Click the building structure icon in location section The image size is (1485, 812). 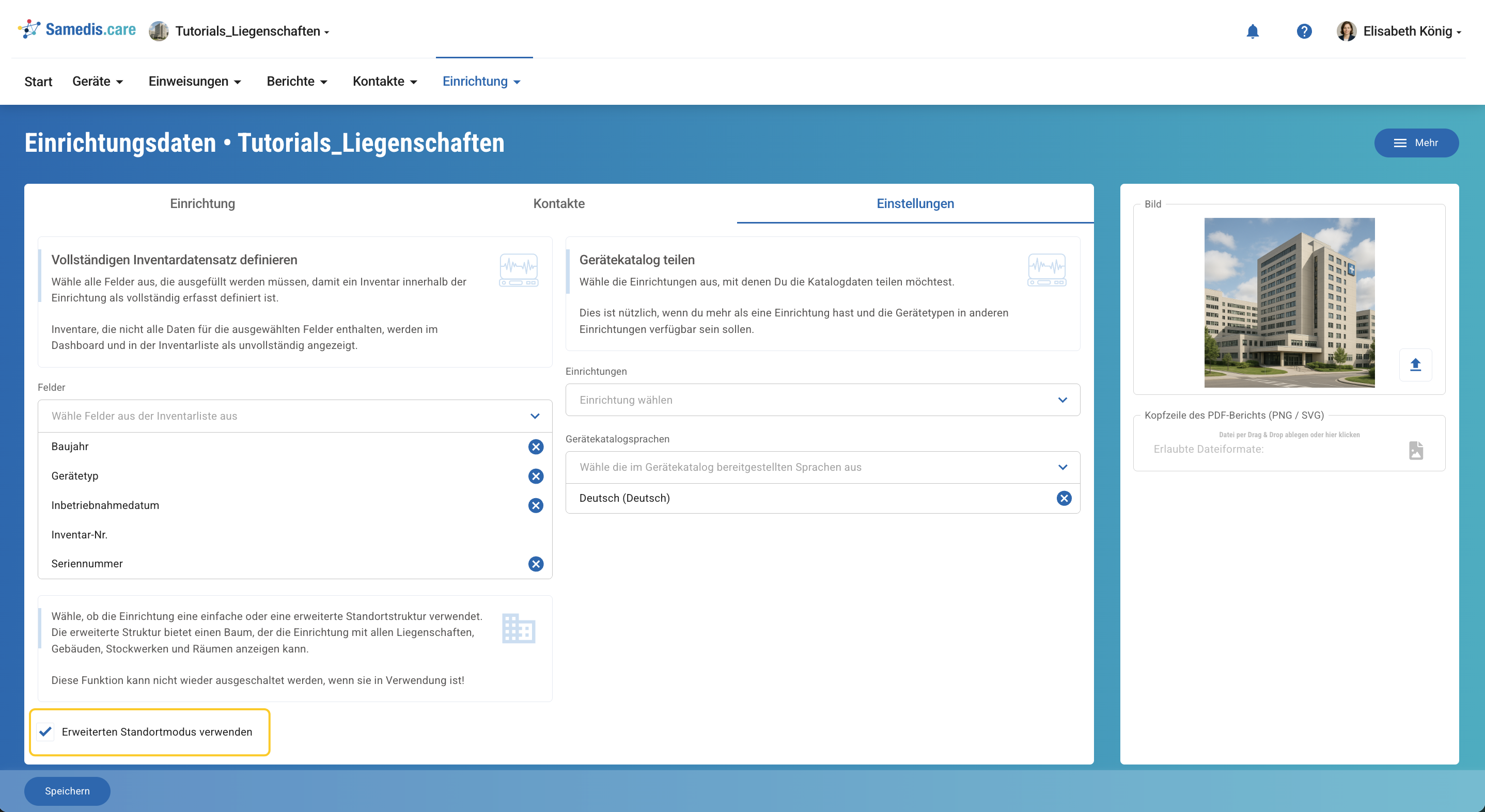(x=518, y=629)
